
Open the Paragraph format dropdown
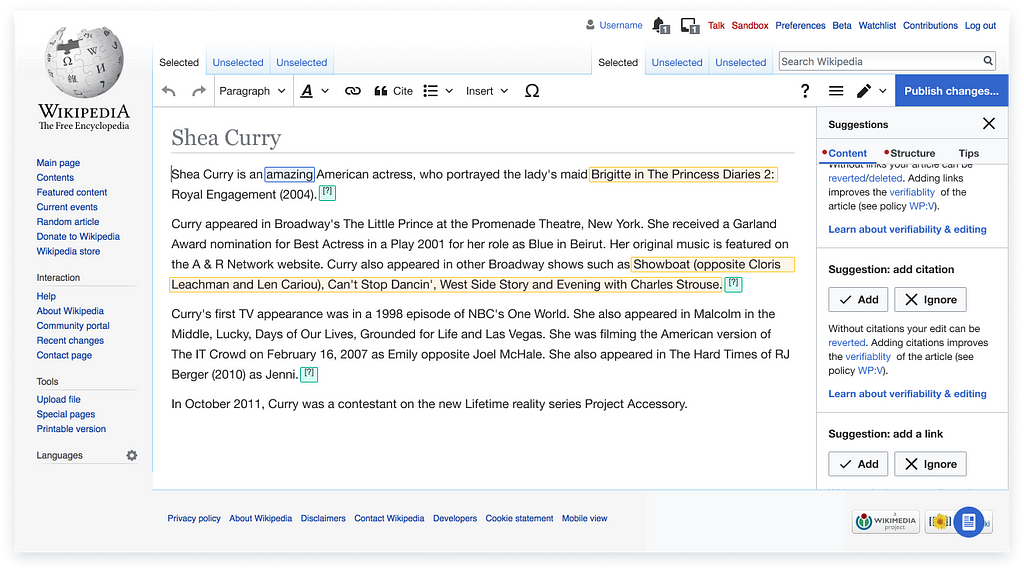(x=252, y=91)
